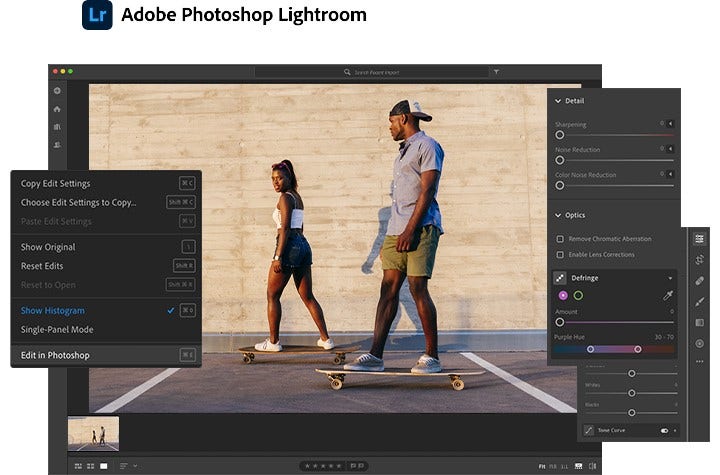The image size is (720, 475).
Task: Select the Linear Gradient tool
Action: (699, 323)
